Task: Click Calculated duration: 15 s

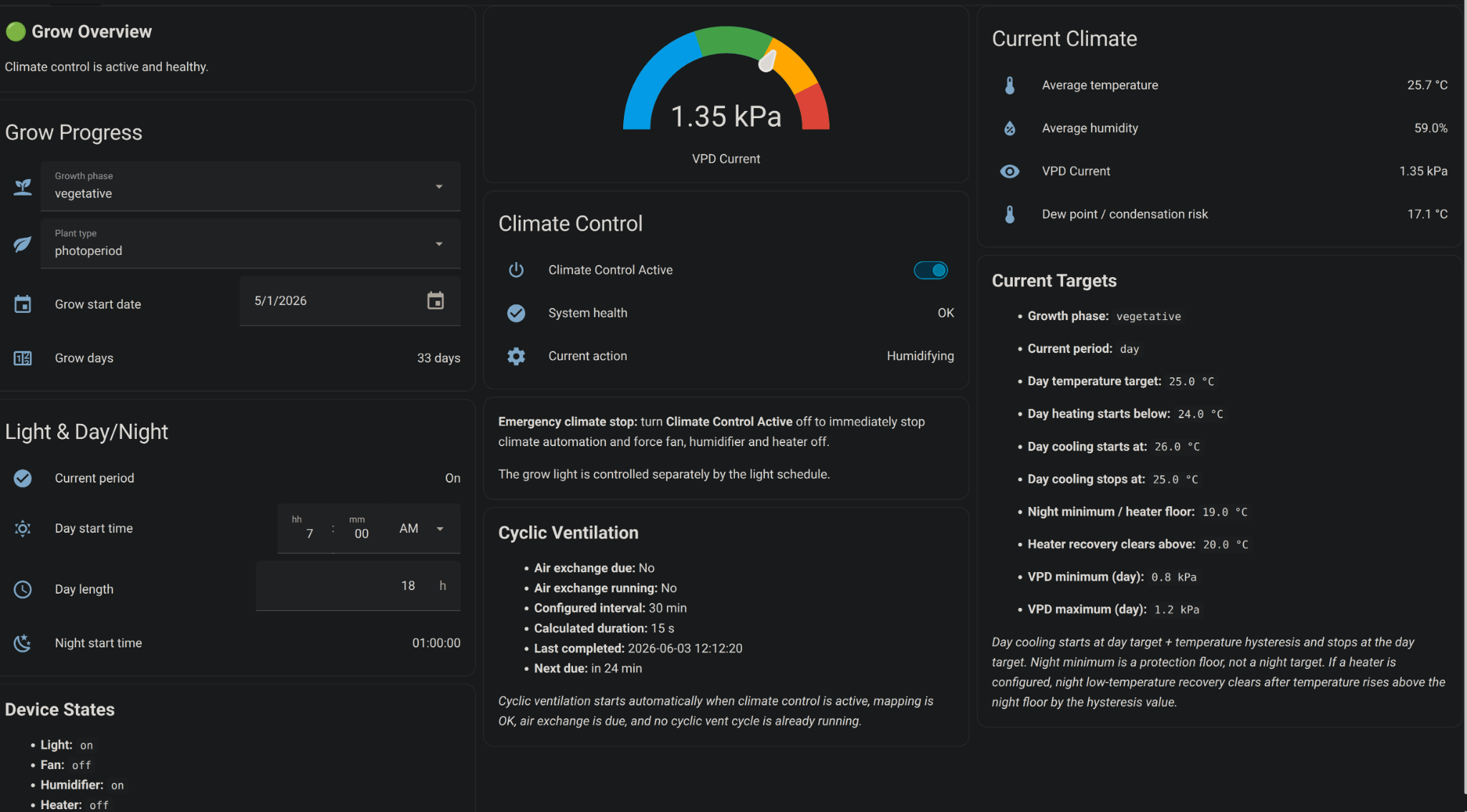Action: point(605,628)
